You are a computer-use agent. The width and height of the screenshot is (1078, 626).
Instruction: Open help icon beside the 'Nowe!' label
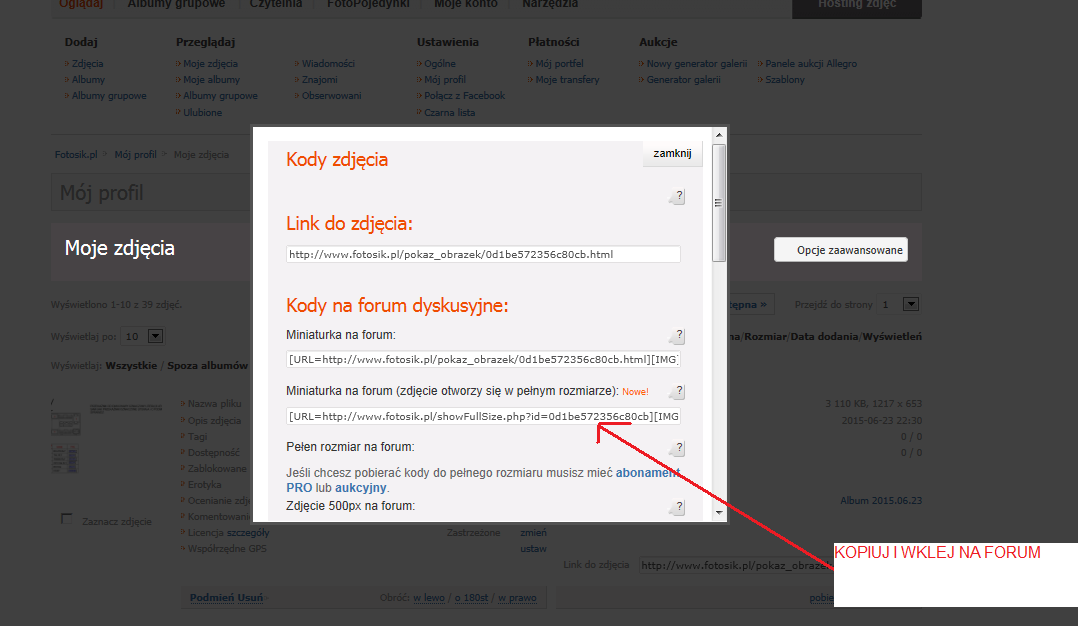pos(678,392)
